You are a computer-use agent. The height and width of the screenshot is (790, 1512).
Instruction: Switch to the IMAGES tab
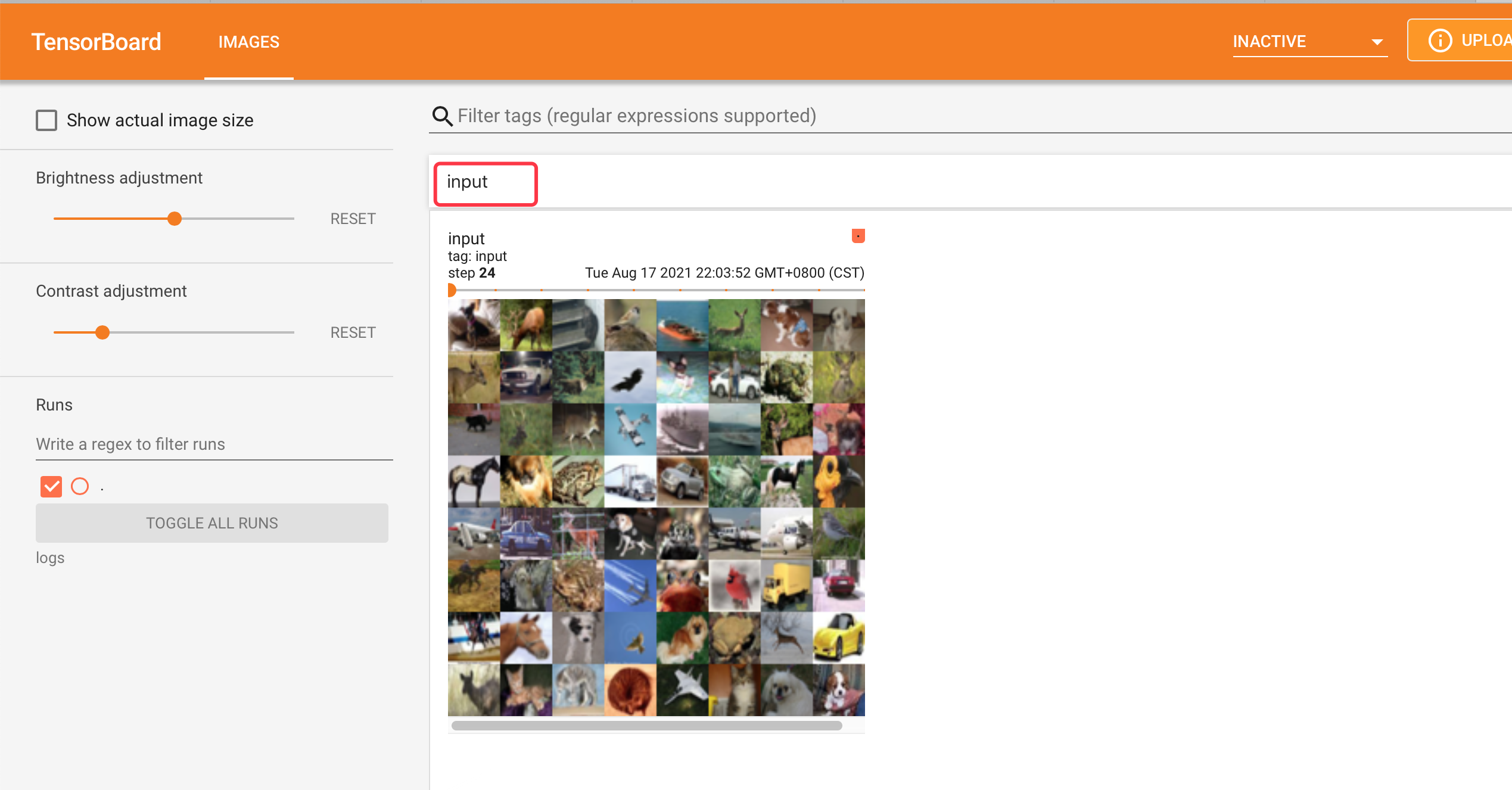(248, 42)
